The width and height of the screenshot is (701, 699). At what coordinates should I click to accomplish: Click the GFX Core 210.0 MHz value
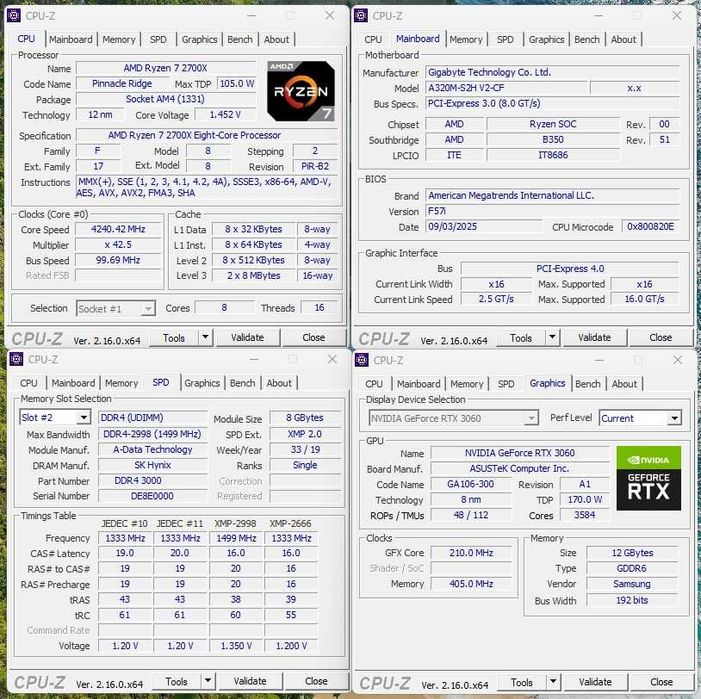click(x=471, y=553)
